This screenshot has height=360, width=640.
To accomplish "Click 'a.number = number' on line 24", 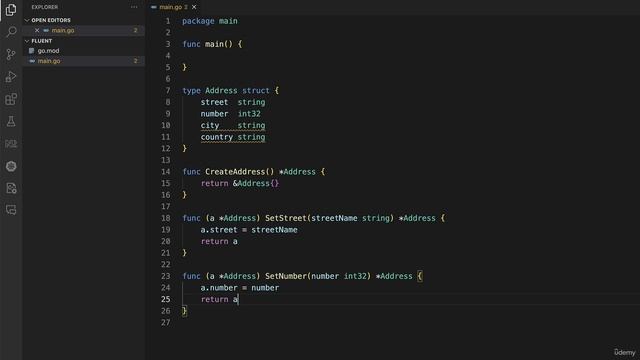I will point(240,288).
